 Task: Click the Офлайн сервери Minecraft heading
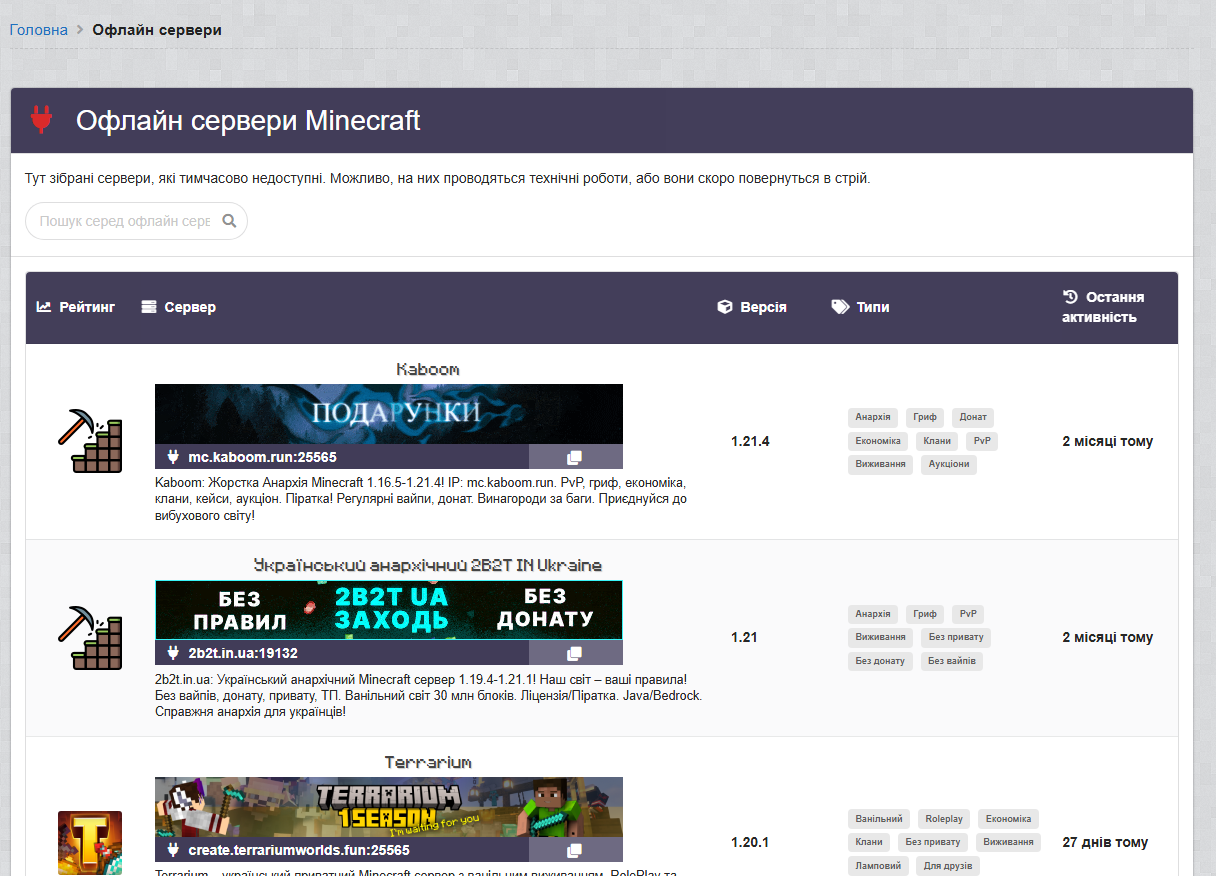[248, 121]
